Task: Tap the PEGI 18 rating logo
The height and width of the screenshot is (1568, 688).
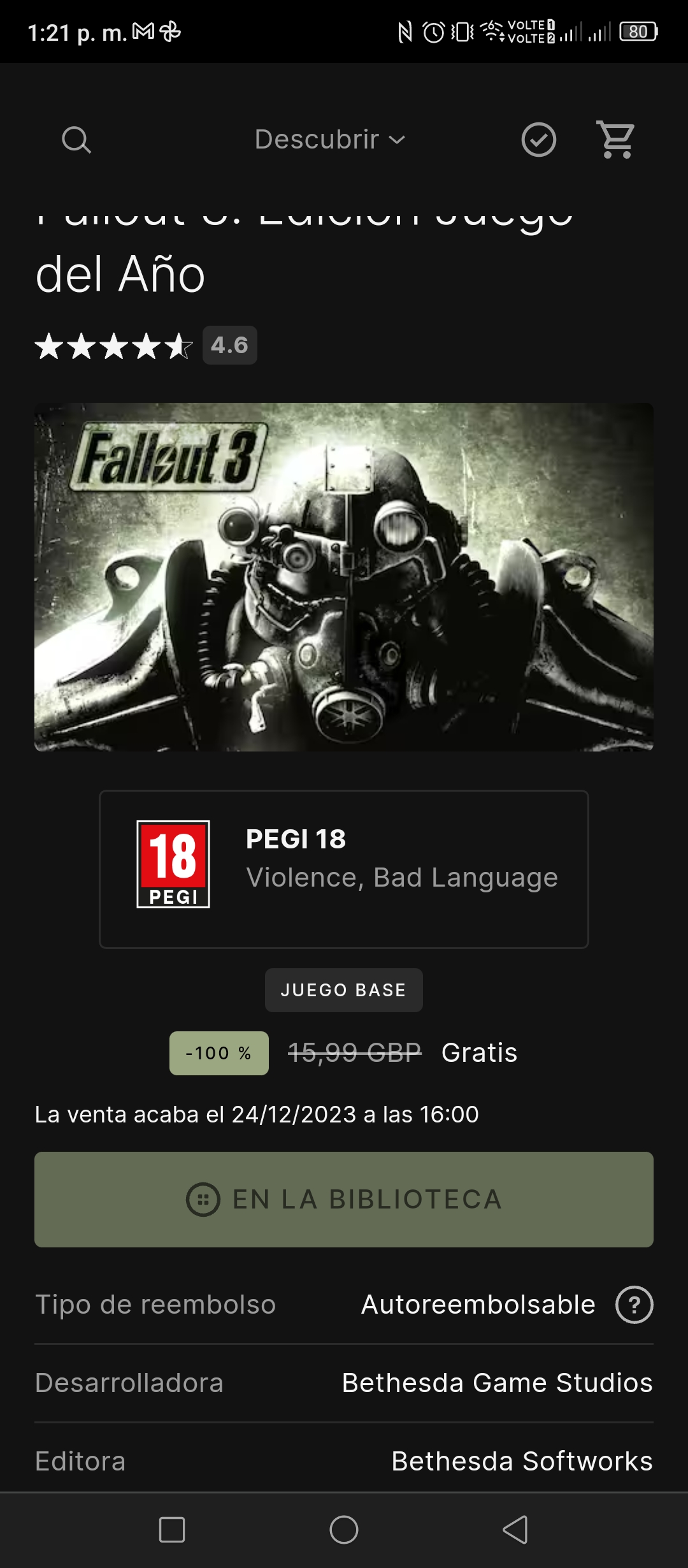Action: pyautogui.click(x=173, y=864)
